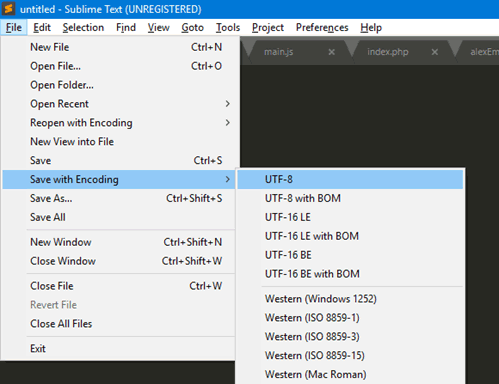Choose Save As... menu entry
The image size is (499, 384).
pos(119,198)
